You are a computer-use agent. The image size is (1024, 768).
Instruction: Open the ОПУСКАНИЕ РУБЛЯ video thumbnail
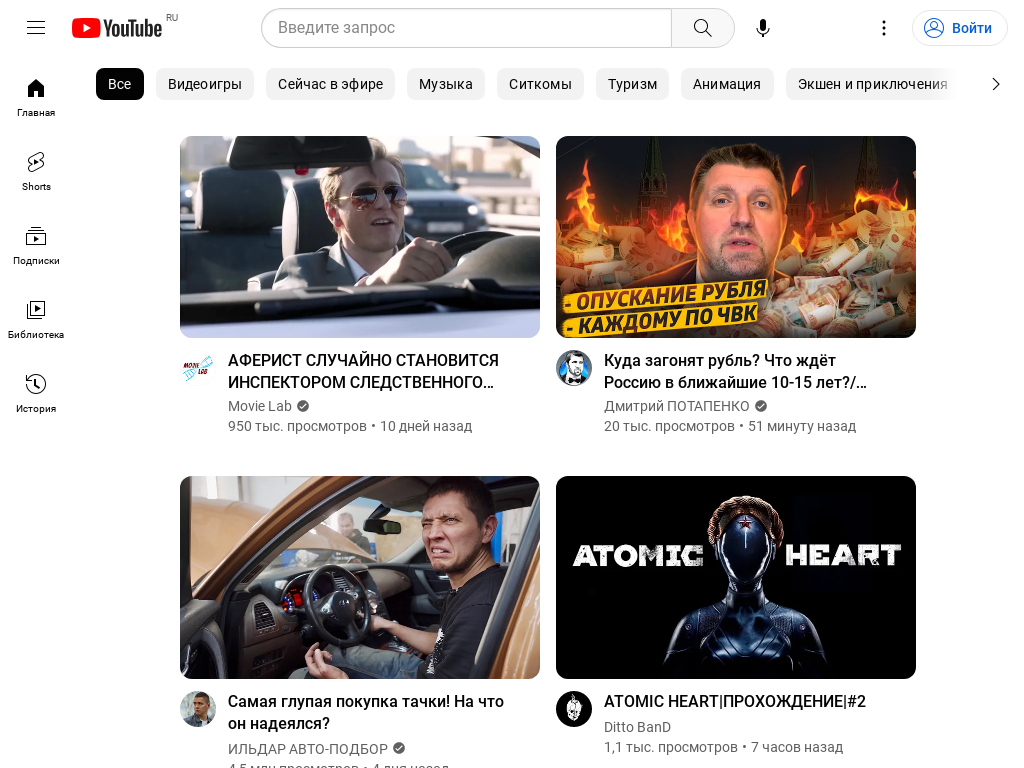[735, 237]
